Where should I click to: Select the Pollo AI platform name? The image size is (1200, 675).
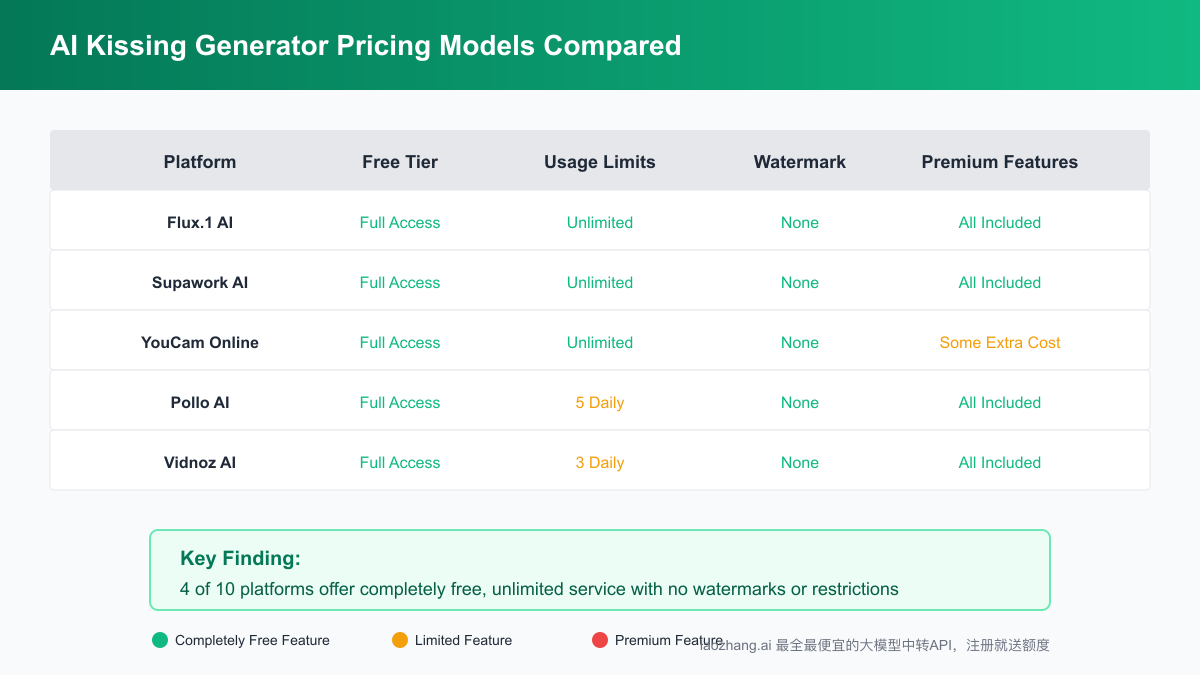coord(200,402)
